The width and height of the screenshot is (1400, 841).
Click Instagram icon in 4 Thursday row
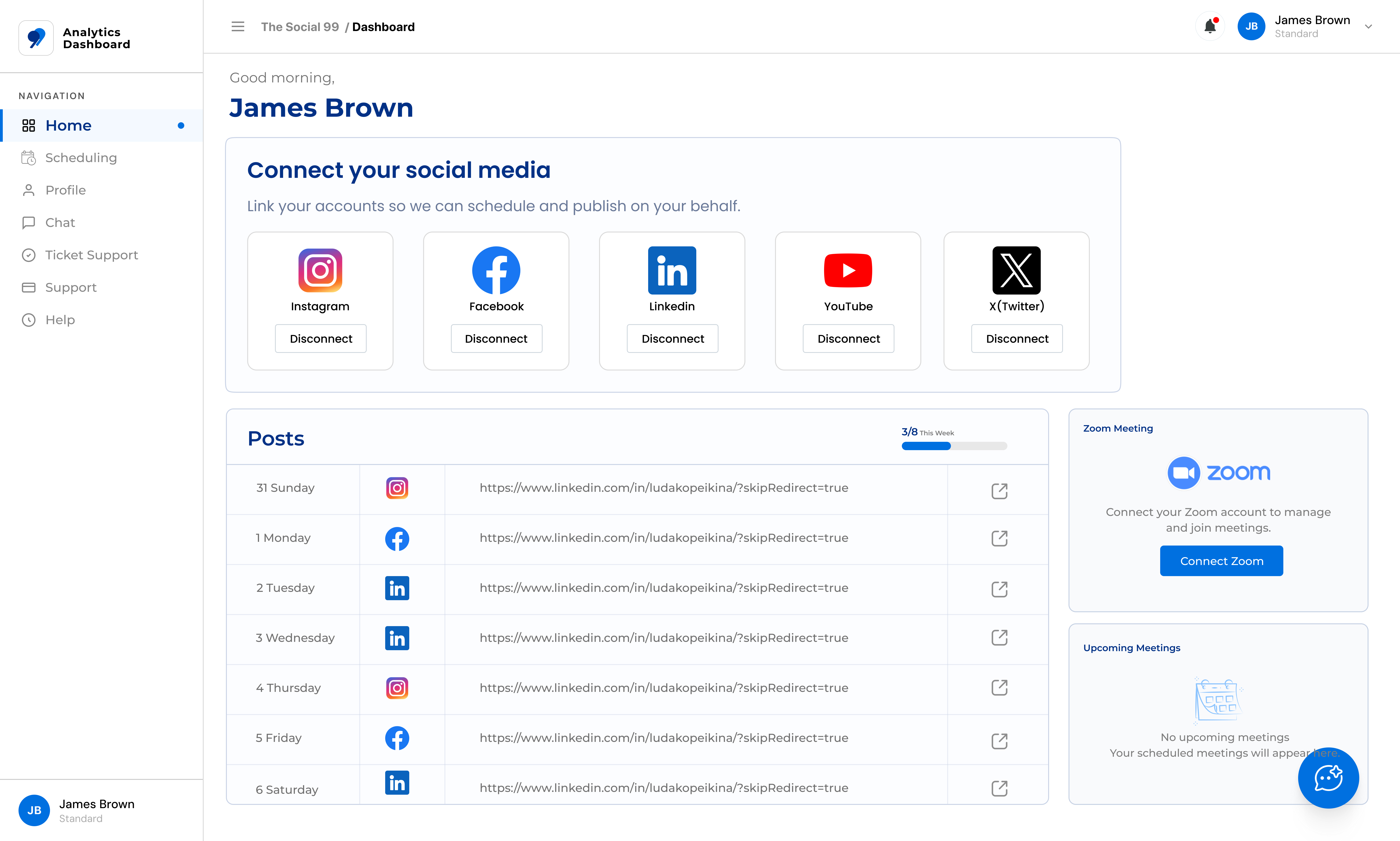coord(397,688)
